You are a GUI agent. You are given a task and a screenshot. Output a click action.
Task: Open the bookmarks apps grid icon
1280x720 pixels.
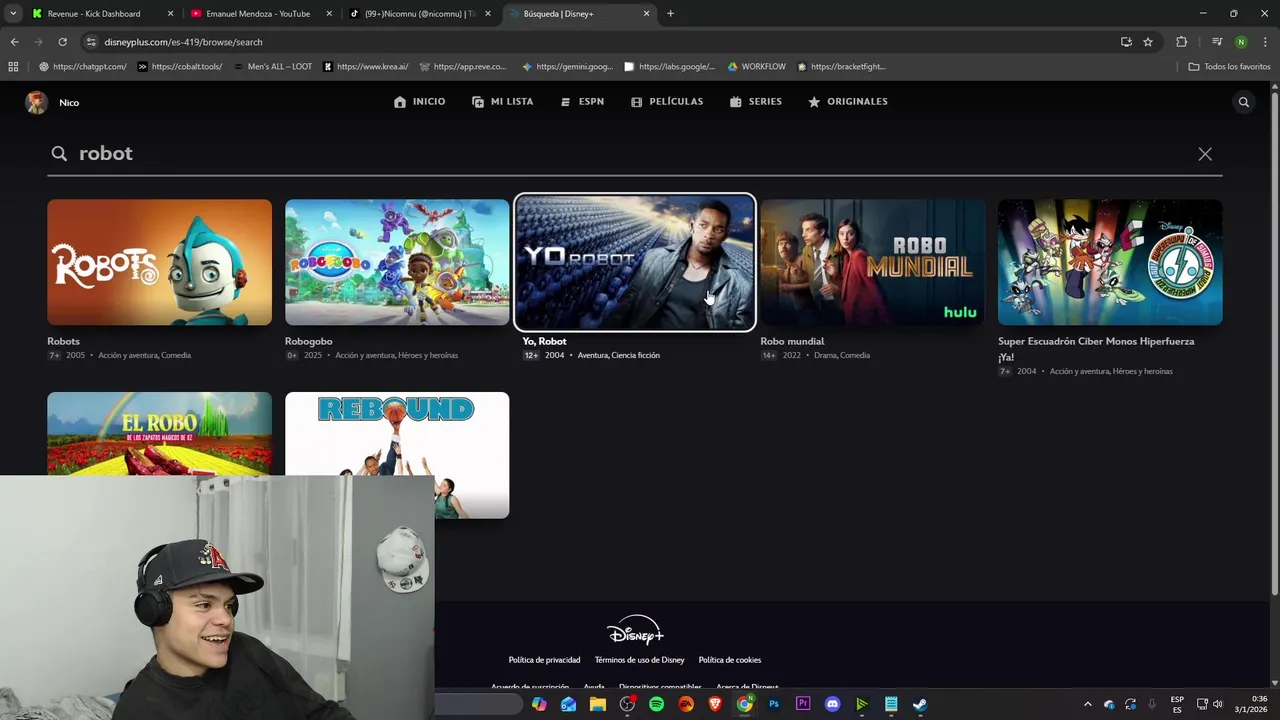pyautogui.click(x=13, y=67)
